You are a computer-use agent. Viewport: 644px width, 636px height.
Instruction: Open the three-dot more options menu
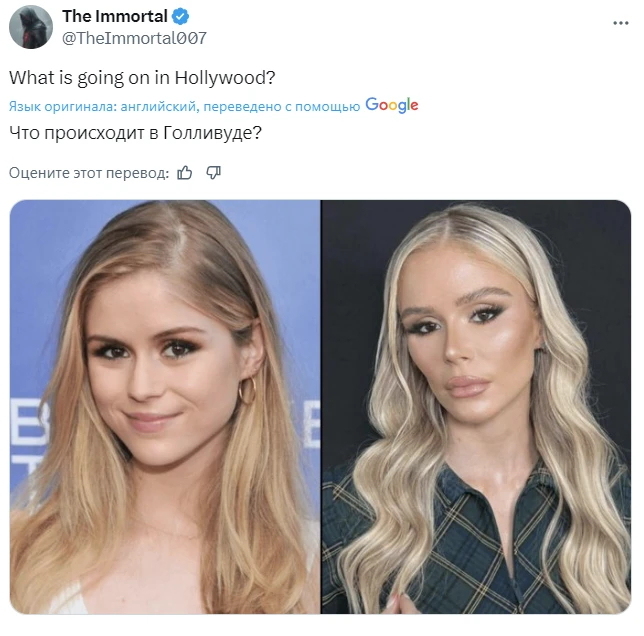tap(621, 23)
